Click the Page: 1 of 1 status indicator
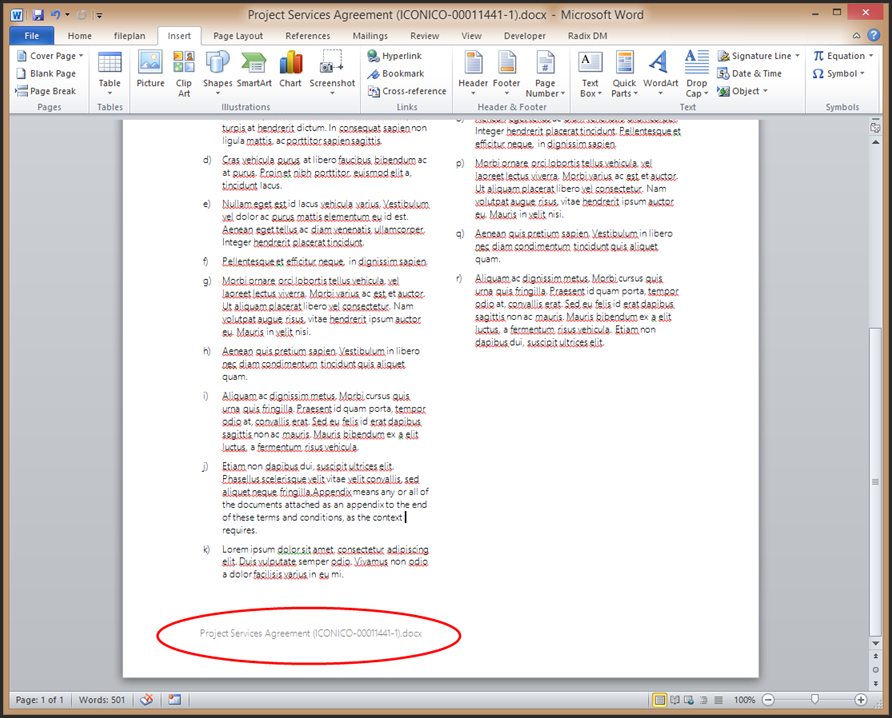 pyautogui.click(x=39, y=700)
